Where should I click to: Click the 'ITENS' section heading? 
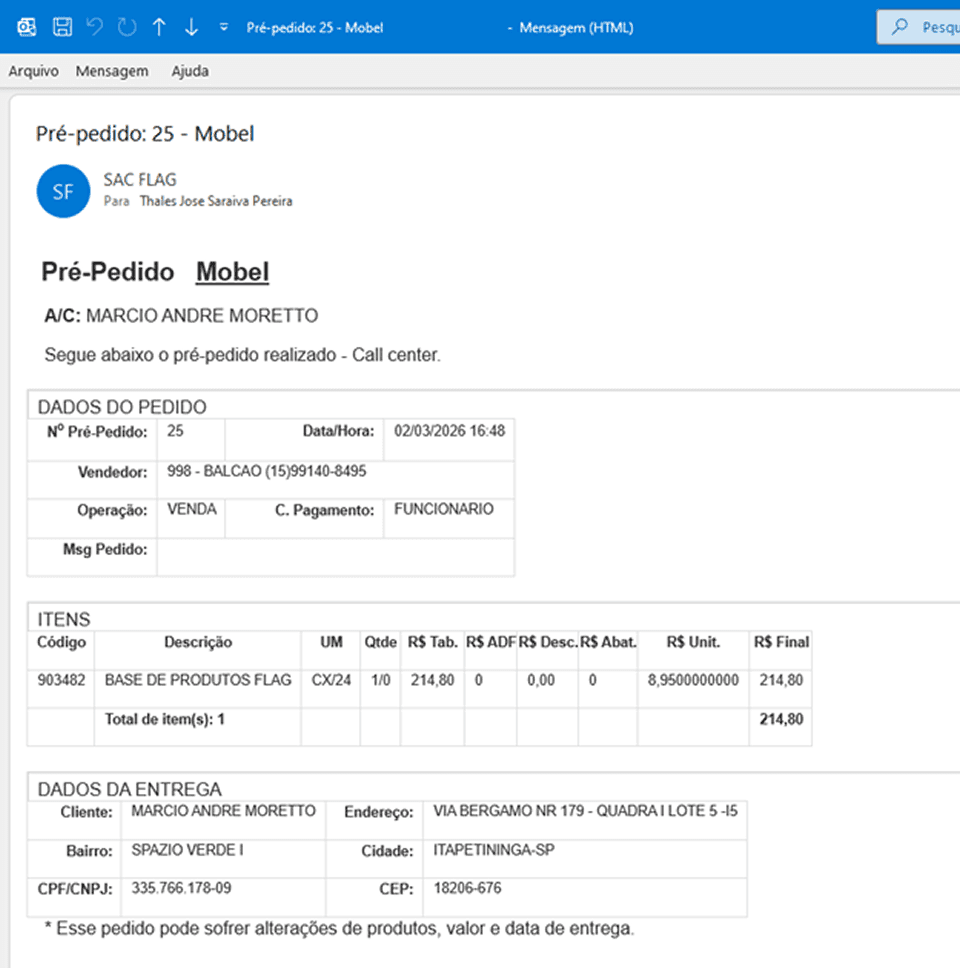point(64,619)
